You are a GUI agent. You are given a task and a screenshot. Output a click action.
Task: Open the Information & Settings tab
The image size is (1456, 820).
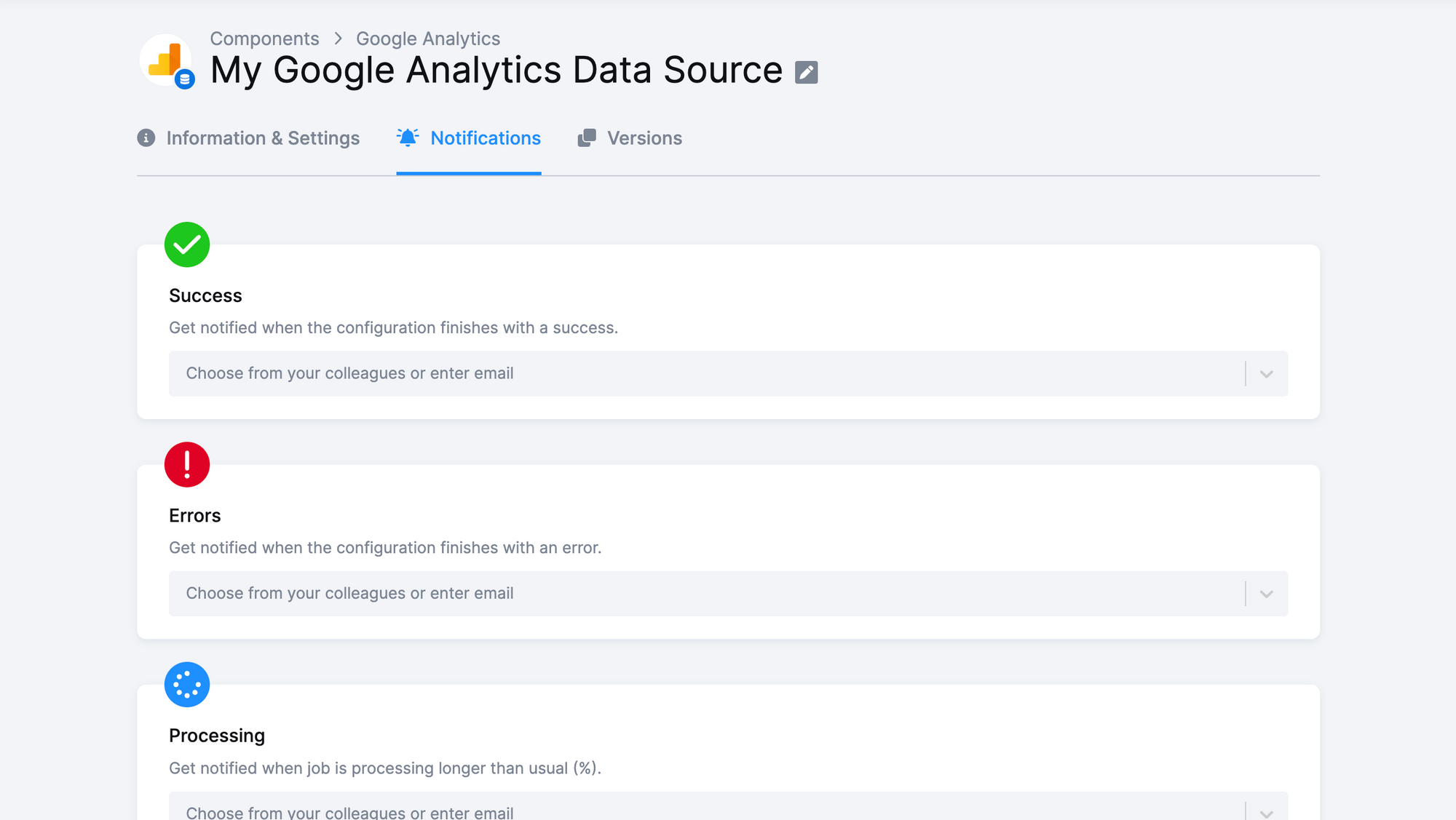click(263, 138)
